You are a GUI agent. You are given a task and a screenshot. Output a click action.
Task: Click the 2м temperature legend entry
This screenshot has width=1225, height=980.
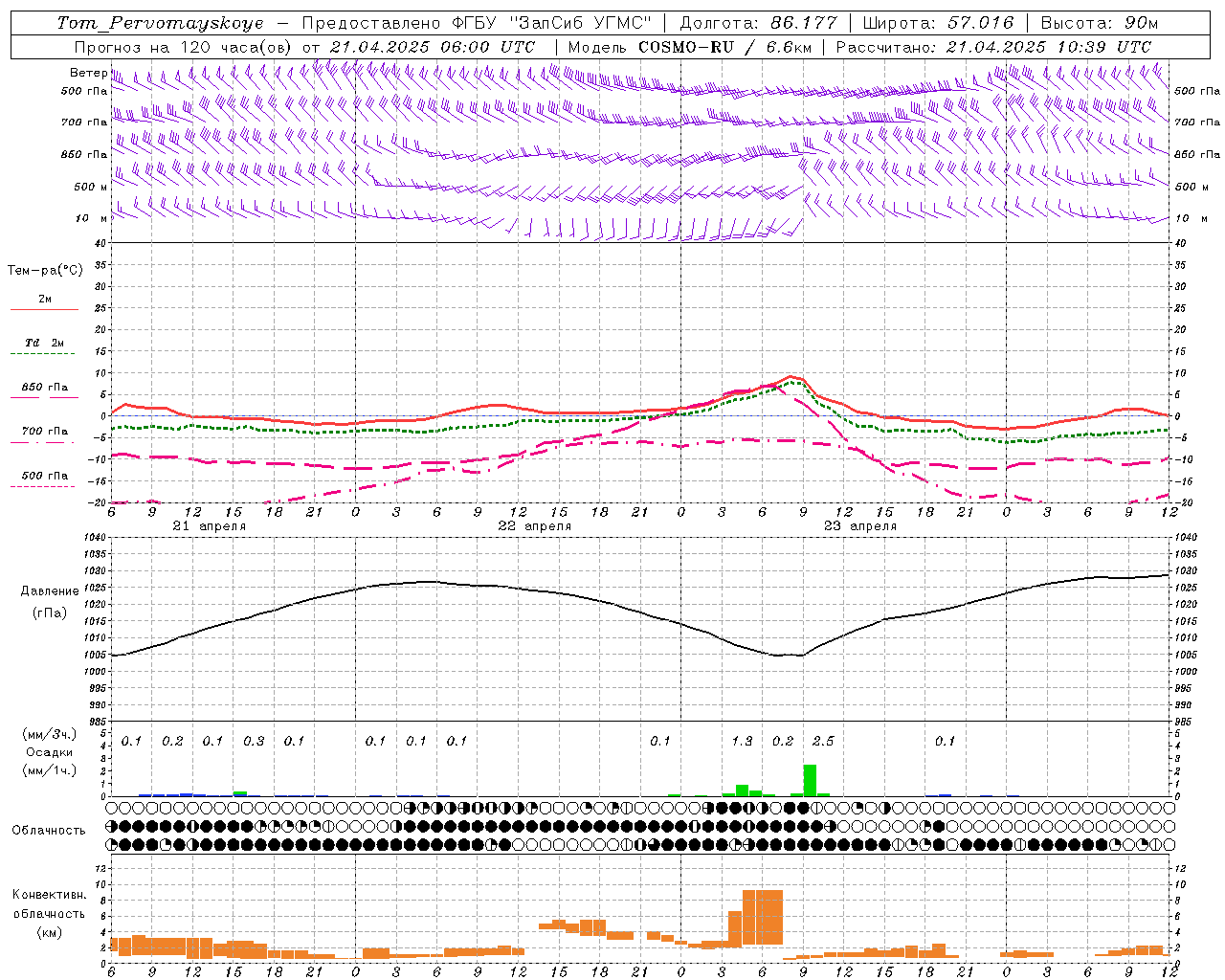[x=45, y=300]
